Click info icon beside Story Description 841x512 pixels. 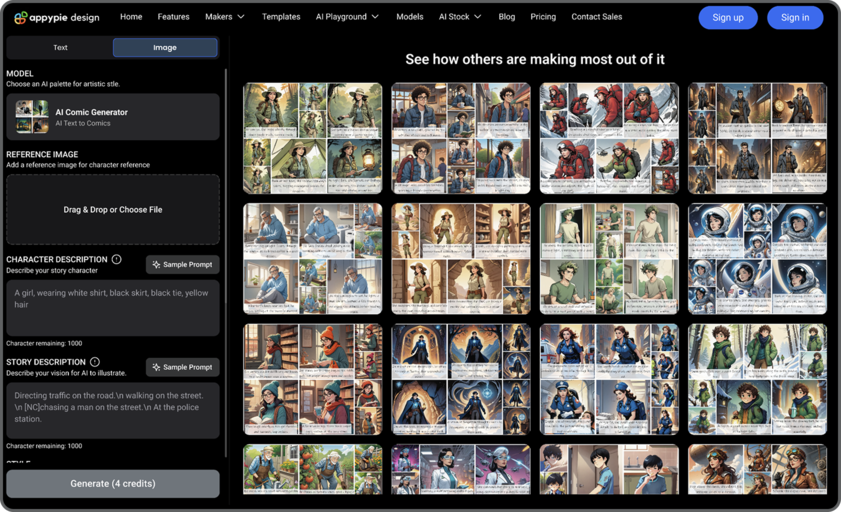95,362
